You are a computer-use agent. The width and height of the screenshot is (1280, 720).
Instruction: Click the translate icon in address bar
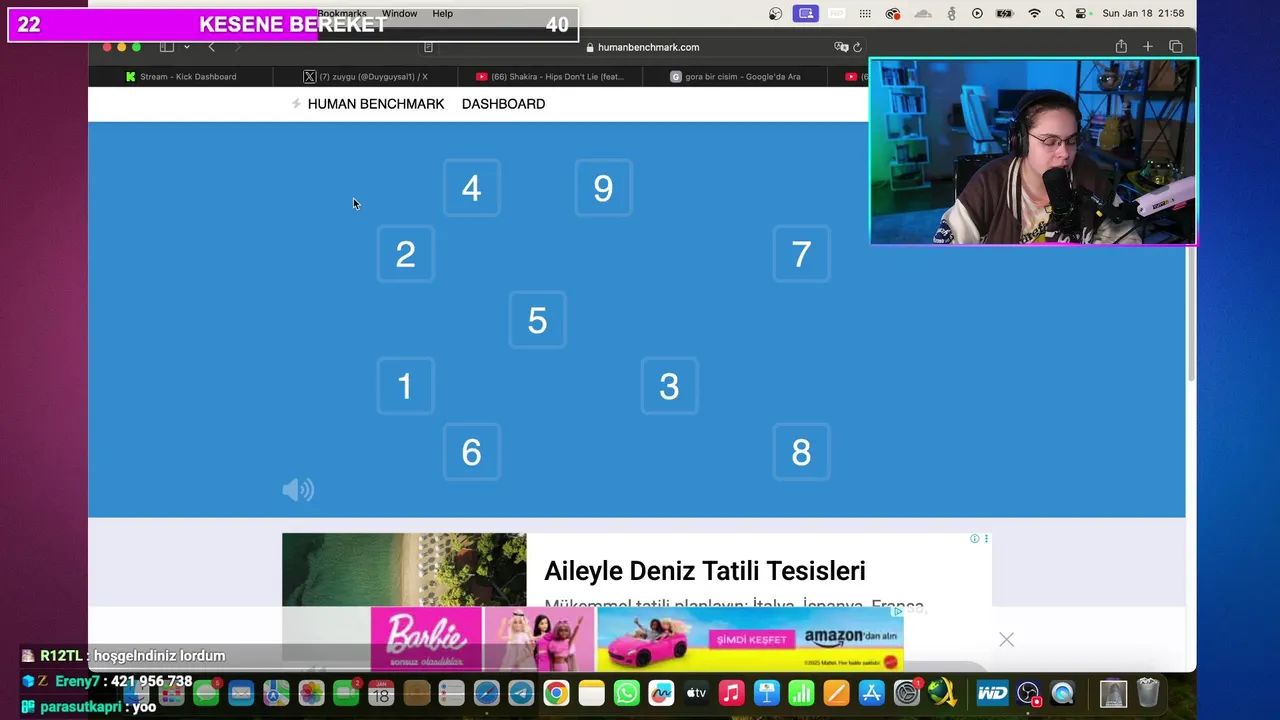(841, 47)
